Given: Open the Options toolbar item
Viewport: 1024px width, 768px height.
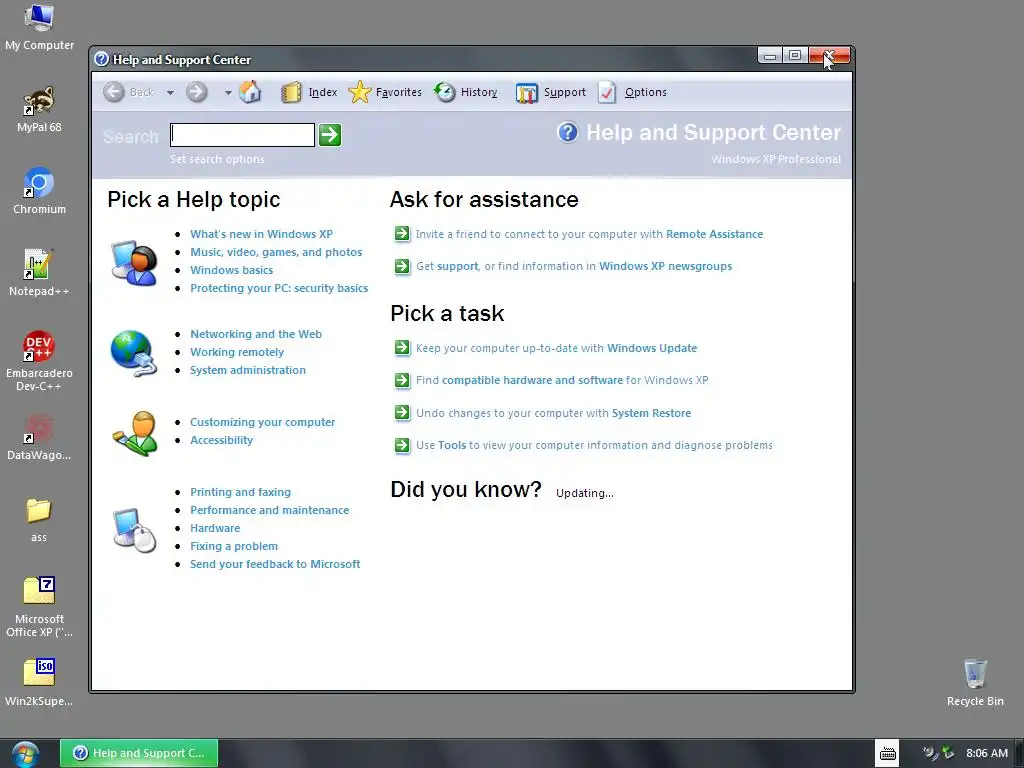Looking at the screenshot, I should tap(632, 92).
